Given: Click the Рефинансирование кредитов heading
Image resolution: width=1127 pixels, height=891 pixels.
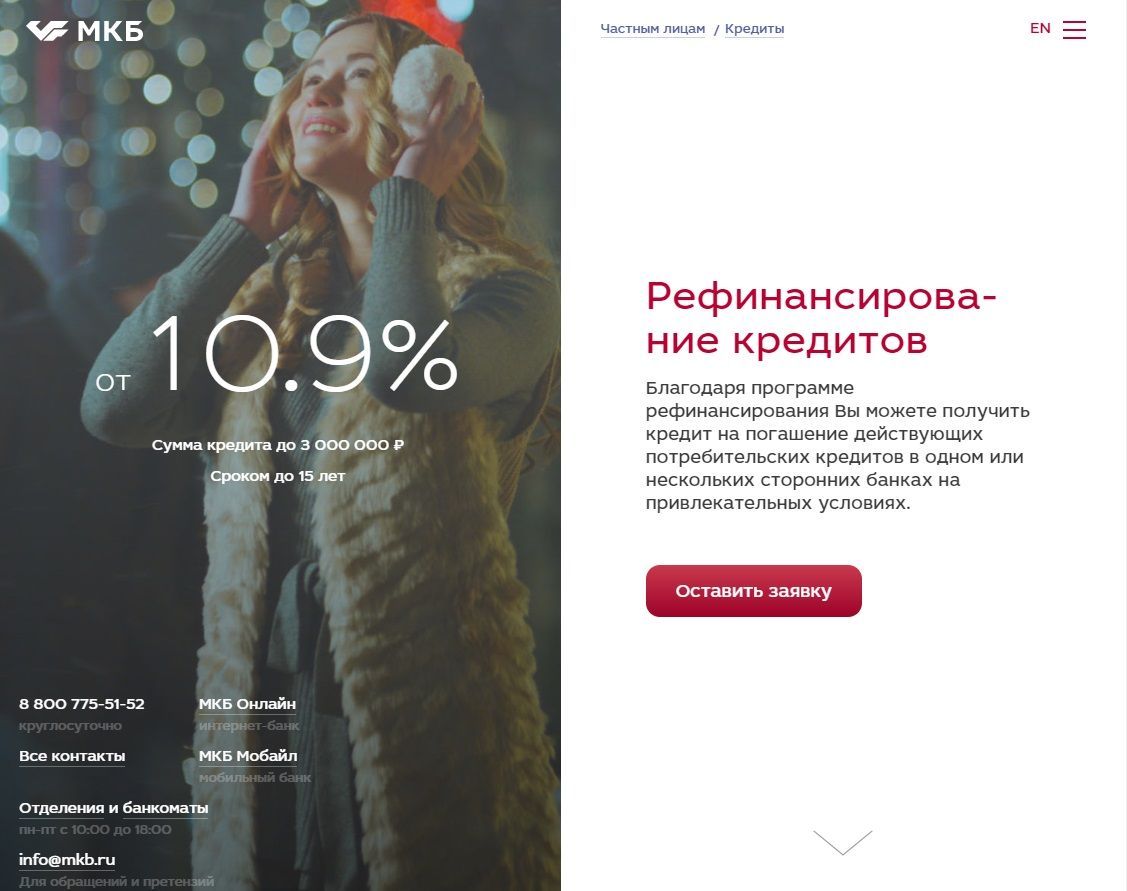Looking at the screenshot, I should pyautogui.click(x=821, y=318).
